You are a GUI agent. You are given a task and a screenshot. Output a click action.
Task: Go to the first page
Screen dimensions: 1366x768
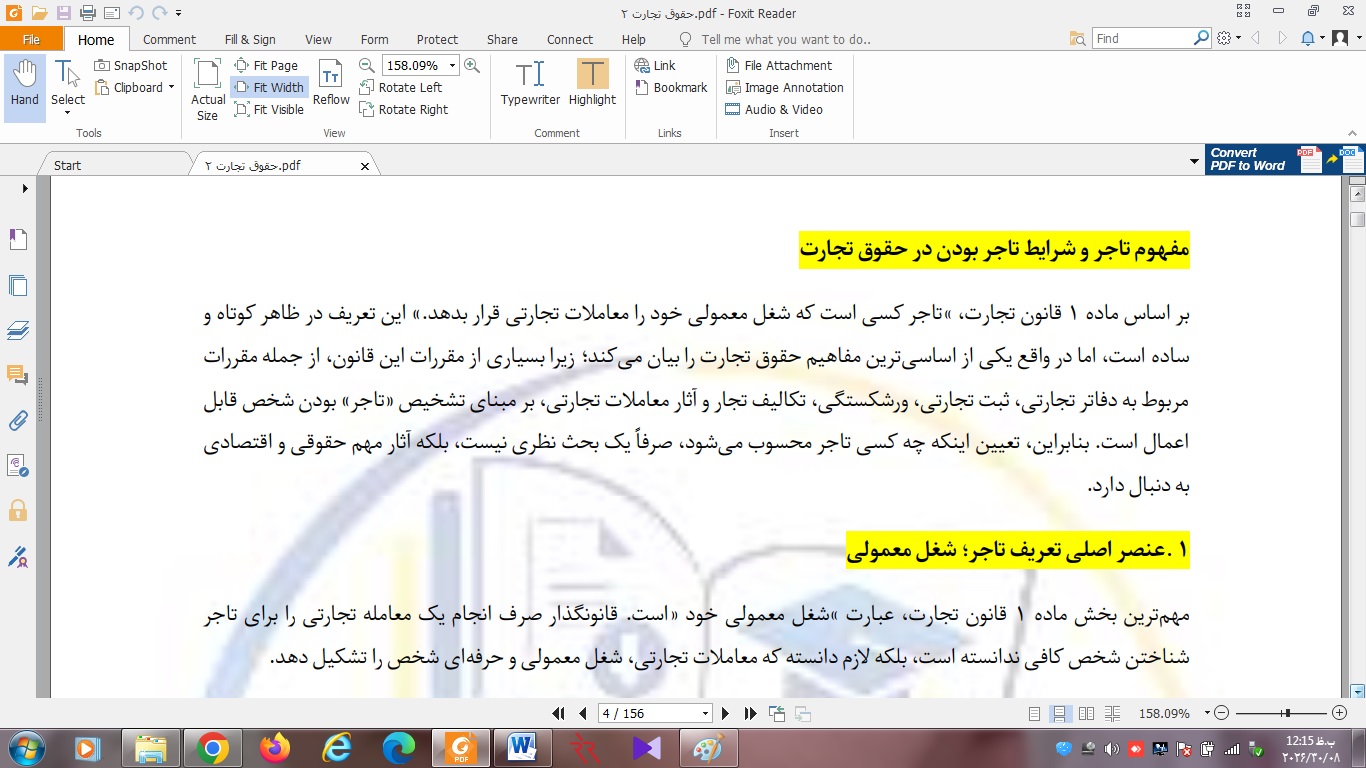[559, 713]
